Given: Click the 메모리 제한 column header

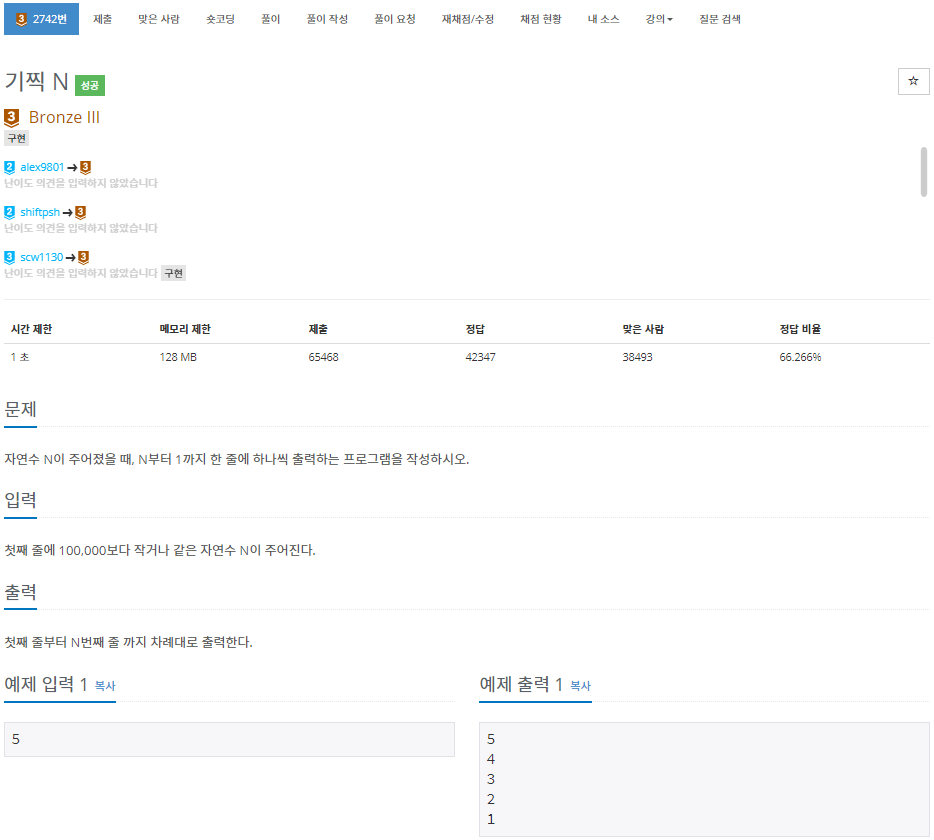Looking at the screenshot, I should (185, 329).
